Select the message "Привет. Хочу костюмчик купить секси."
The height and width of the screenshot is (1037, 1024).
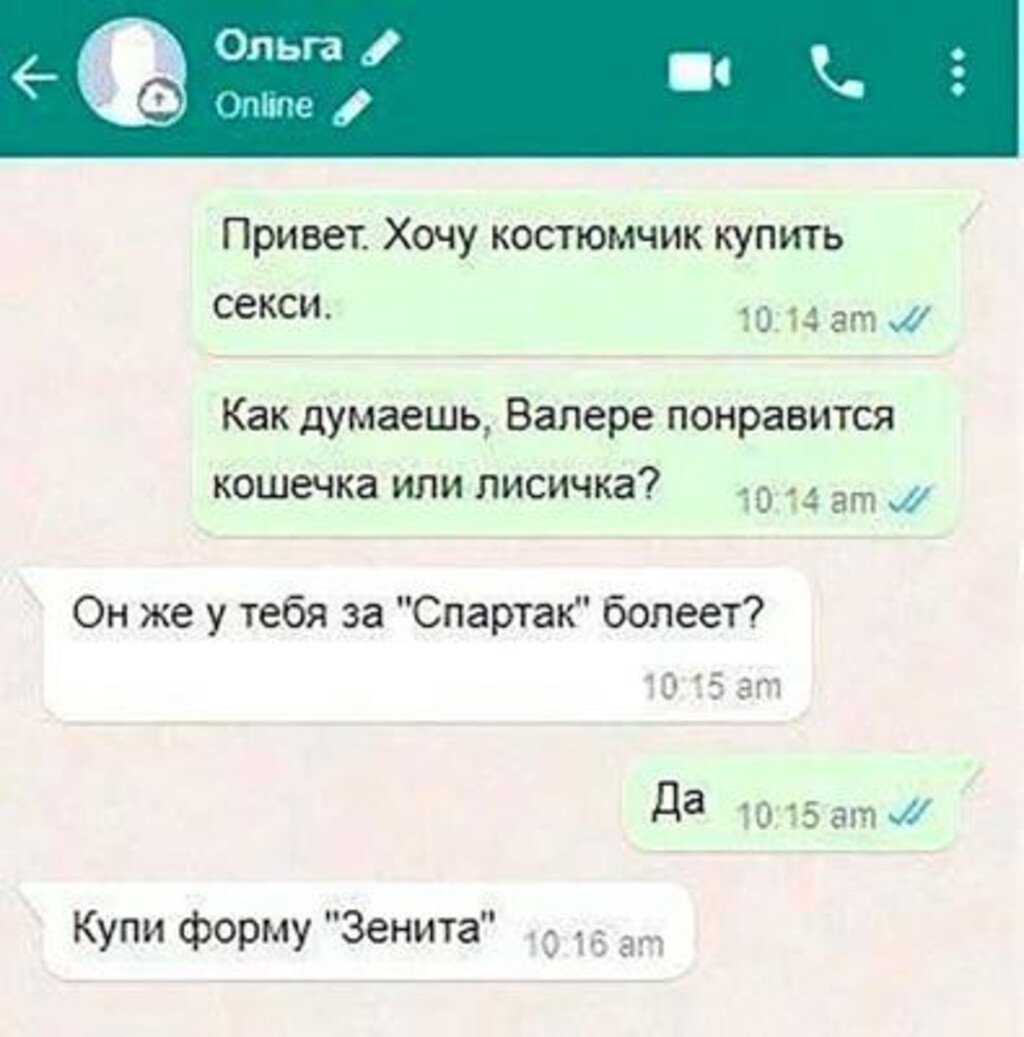576,272
